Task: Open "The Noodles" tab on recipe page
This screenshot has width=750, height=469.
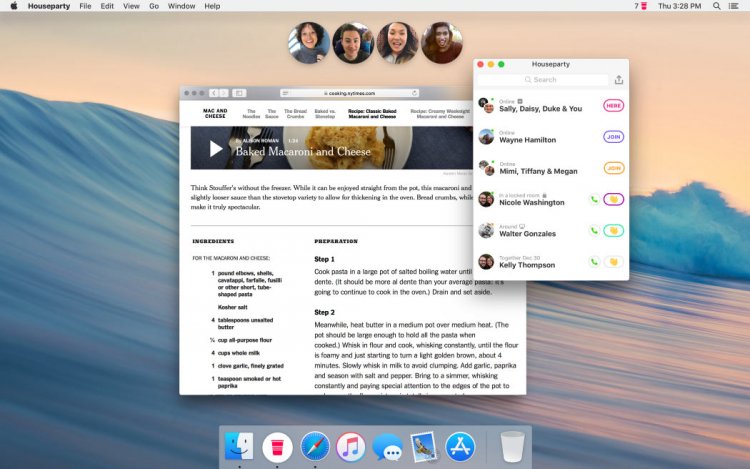Action: point(251,114)
